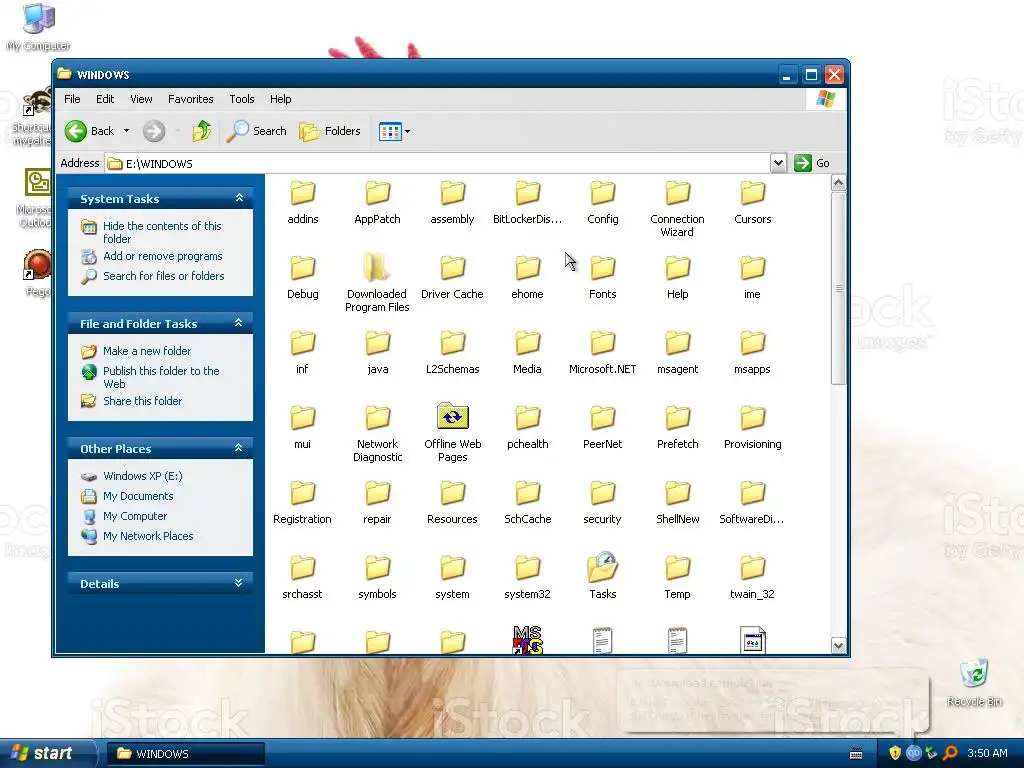
Task: Select the Network Diagnostic folder icon
Action: click(x=377, y=418)
